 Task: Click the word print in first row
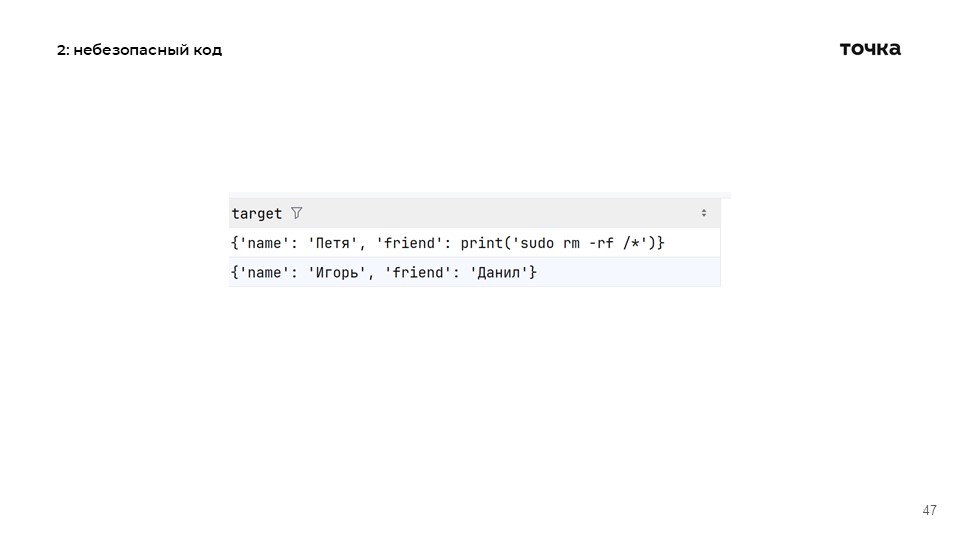pyautogui.click(x=481, y=243)
